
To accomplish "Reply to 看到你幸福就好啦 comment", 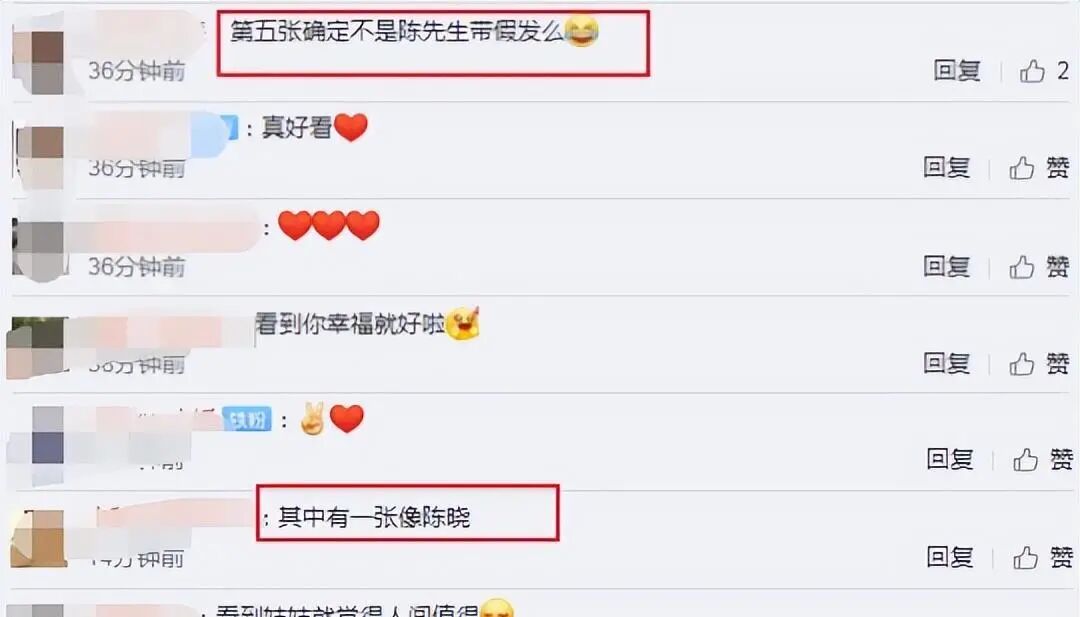I will [x=946, y=363].
